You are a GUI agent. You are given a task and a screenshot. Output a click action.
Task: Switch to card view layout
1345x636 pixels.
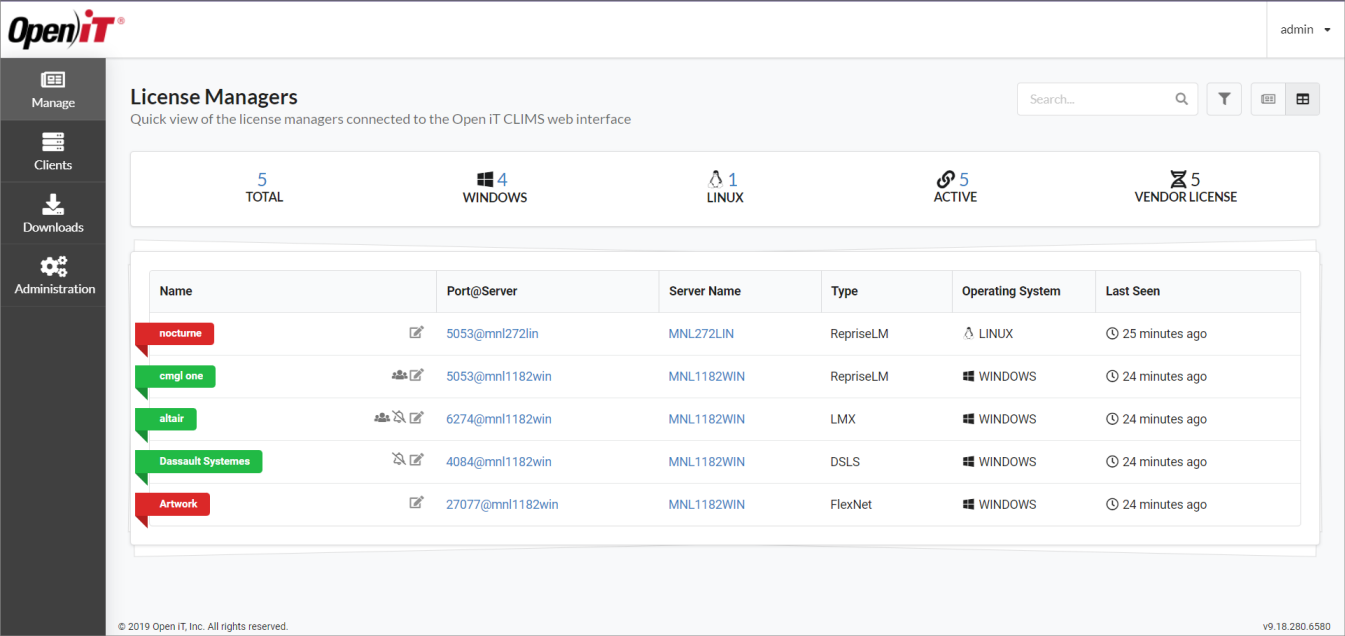click(x=1268, y=99)
